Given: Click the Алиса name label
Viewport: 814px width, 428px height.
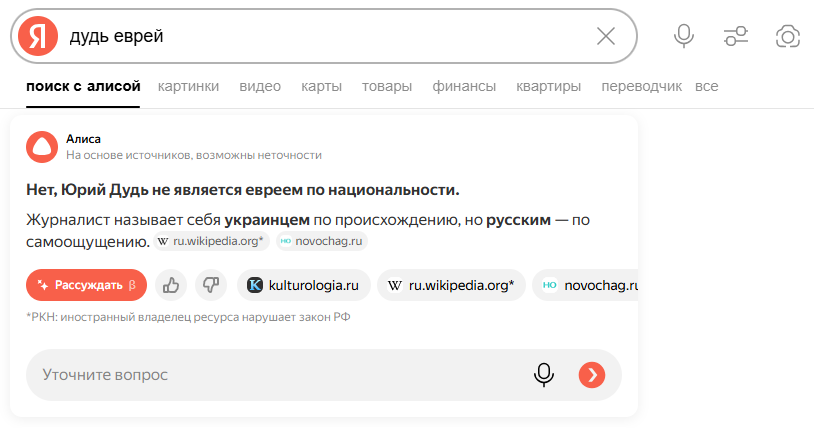Looking at the screenshot, I should click(83, 139).
